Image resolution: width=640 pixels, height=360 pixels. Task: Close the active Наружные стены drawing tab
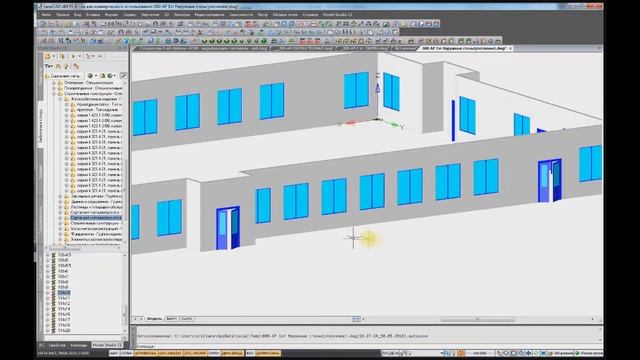510,49
